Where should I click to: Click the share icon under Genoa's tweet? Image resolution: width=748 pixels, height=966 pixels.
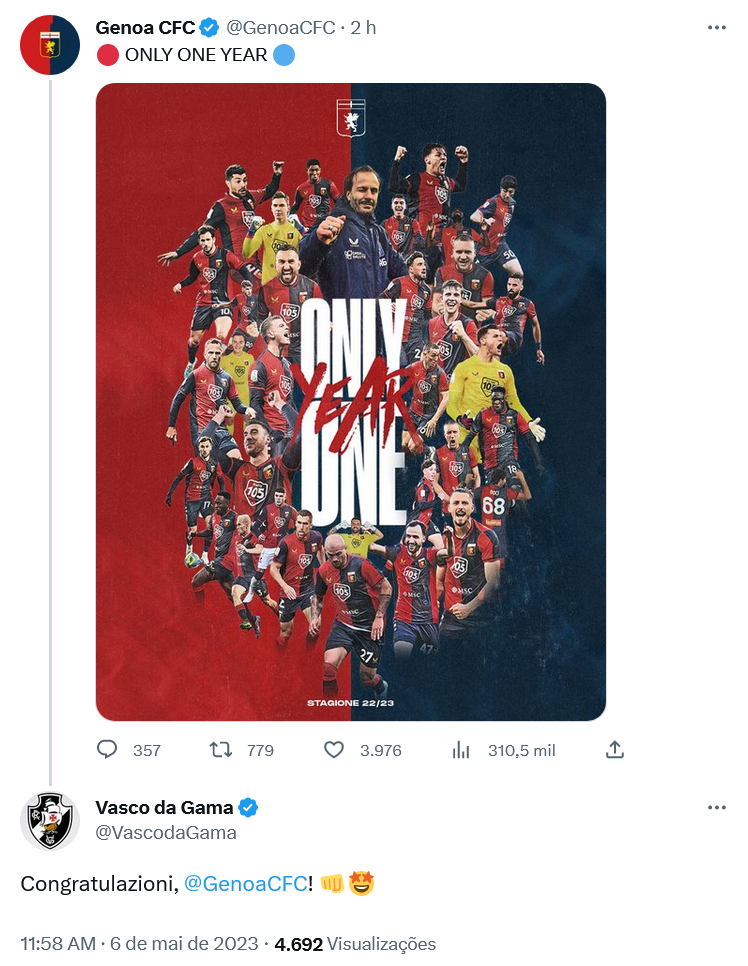pyautogui.click(x=615, y=749)
